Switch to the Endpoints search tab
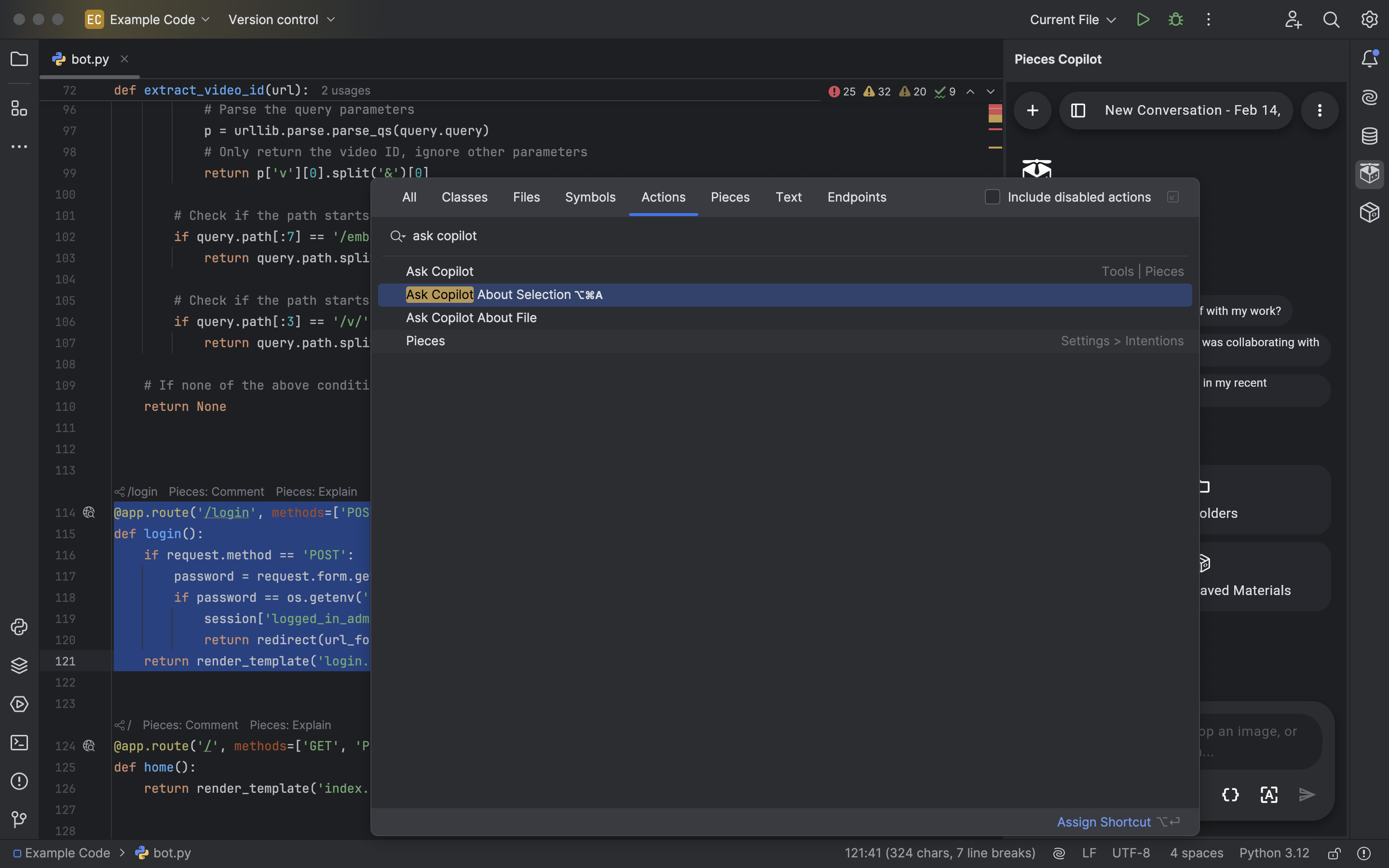 coord(857,197)
